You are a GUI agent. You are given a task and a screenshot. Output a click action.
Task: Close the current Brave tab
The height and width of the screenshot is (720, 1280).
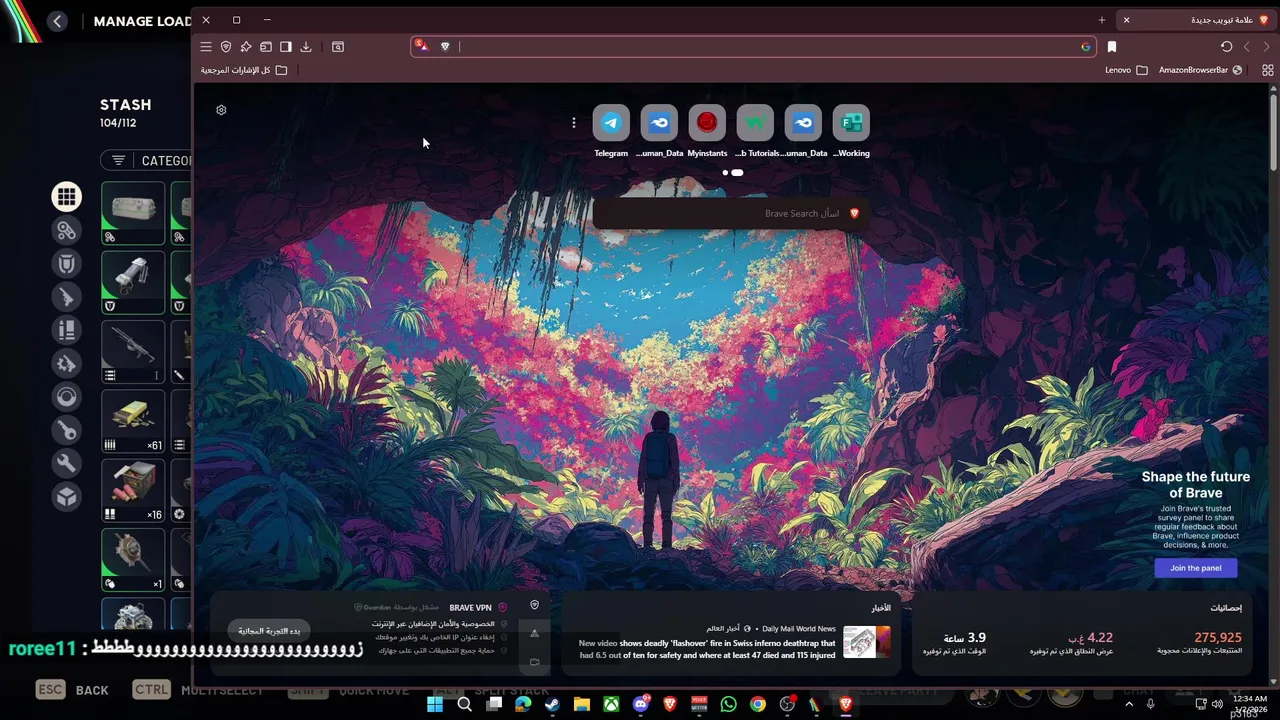[x=1126, y=20]
